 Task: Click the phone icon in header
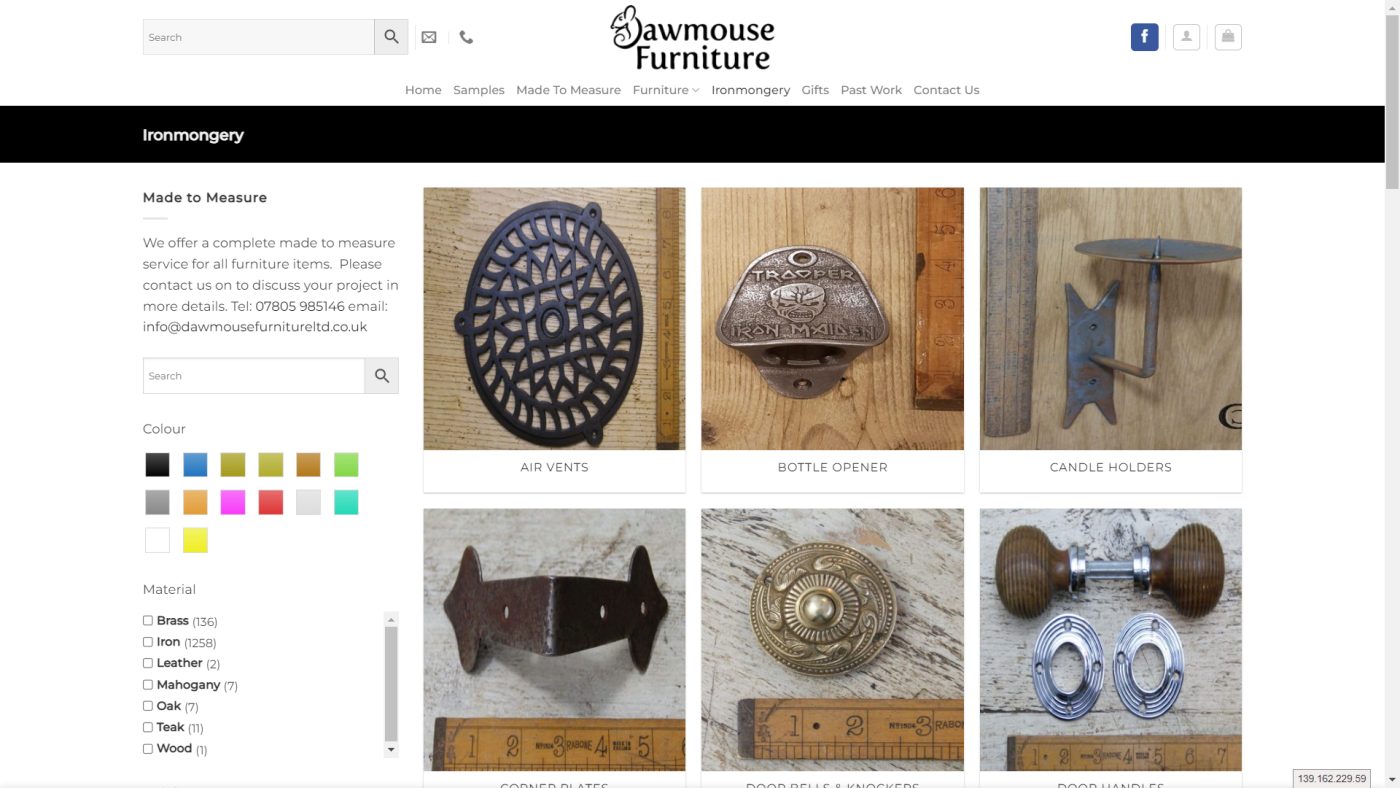[x=466, y=37]
